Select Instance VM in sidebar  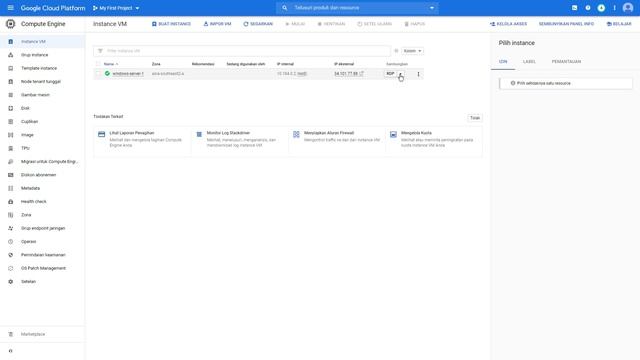(42, 42)
